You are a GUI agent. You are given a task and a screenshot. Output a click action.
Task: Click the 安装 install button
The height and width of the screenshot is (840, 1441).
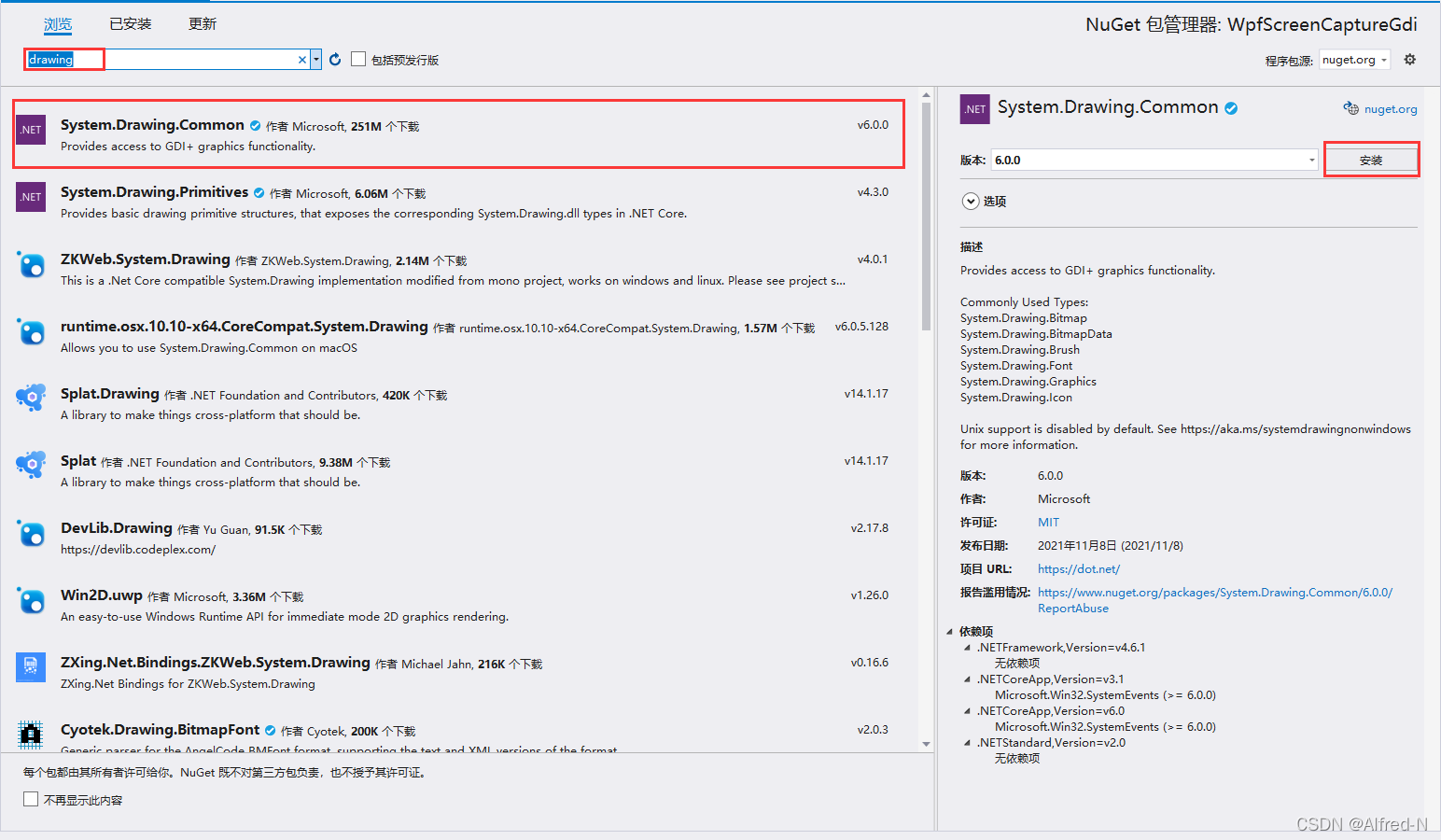click(x=1371, y=161)
